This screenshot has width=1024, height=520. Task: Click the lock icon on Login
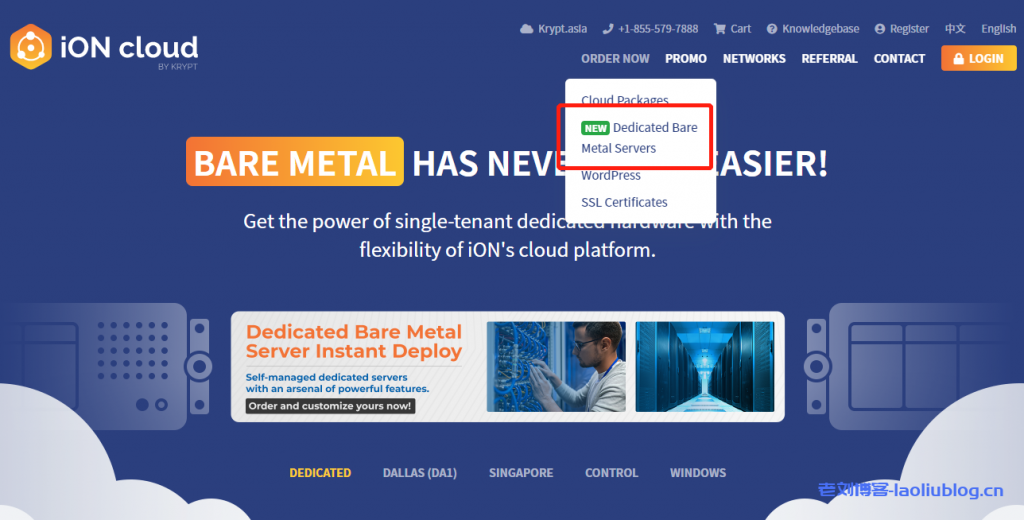[959, 59]
